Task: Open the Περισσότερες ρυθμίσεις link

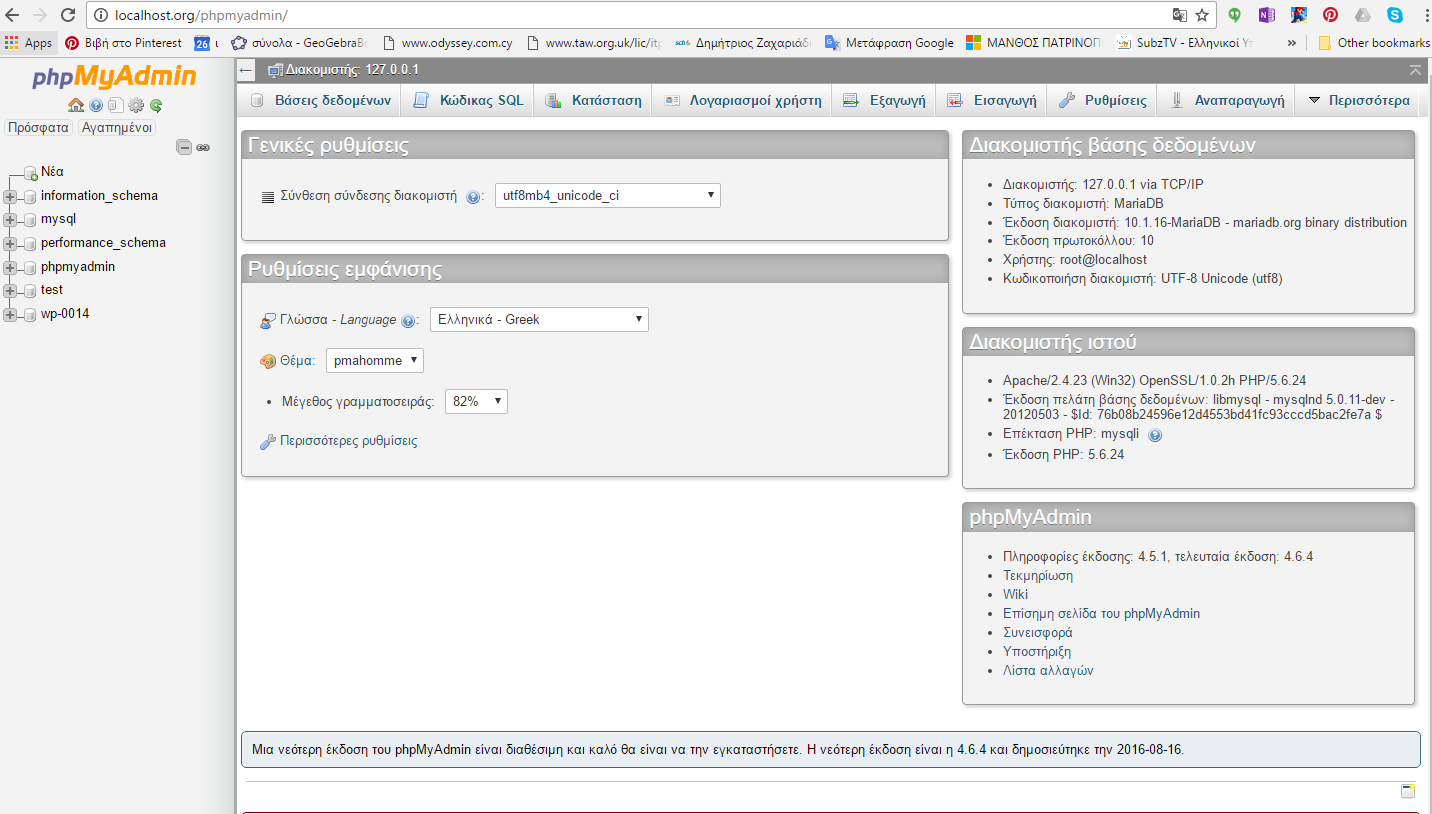Action: pos(348,441)
